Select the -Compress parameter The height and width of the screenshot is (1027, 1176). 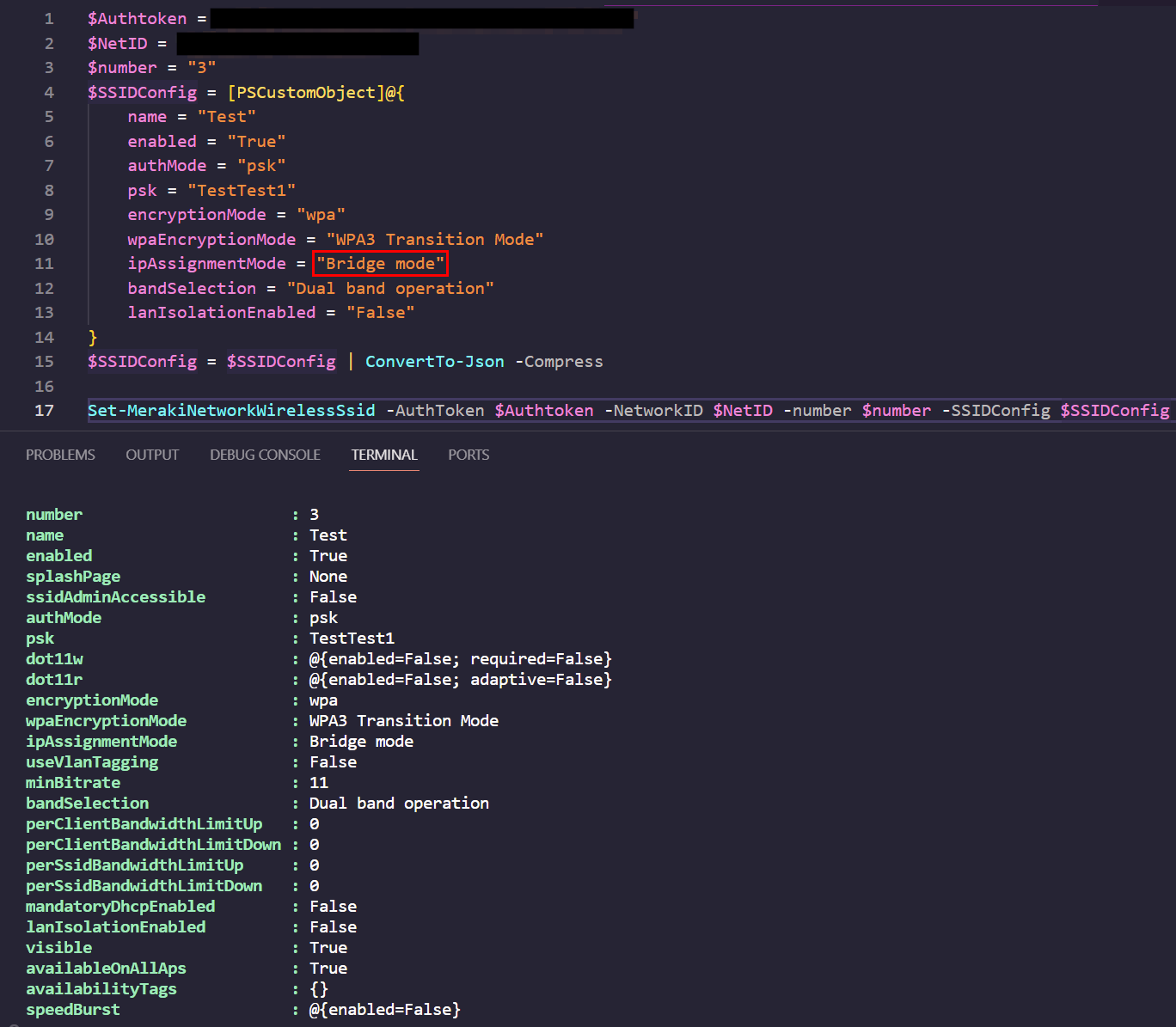(x=559, y=361)
